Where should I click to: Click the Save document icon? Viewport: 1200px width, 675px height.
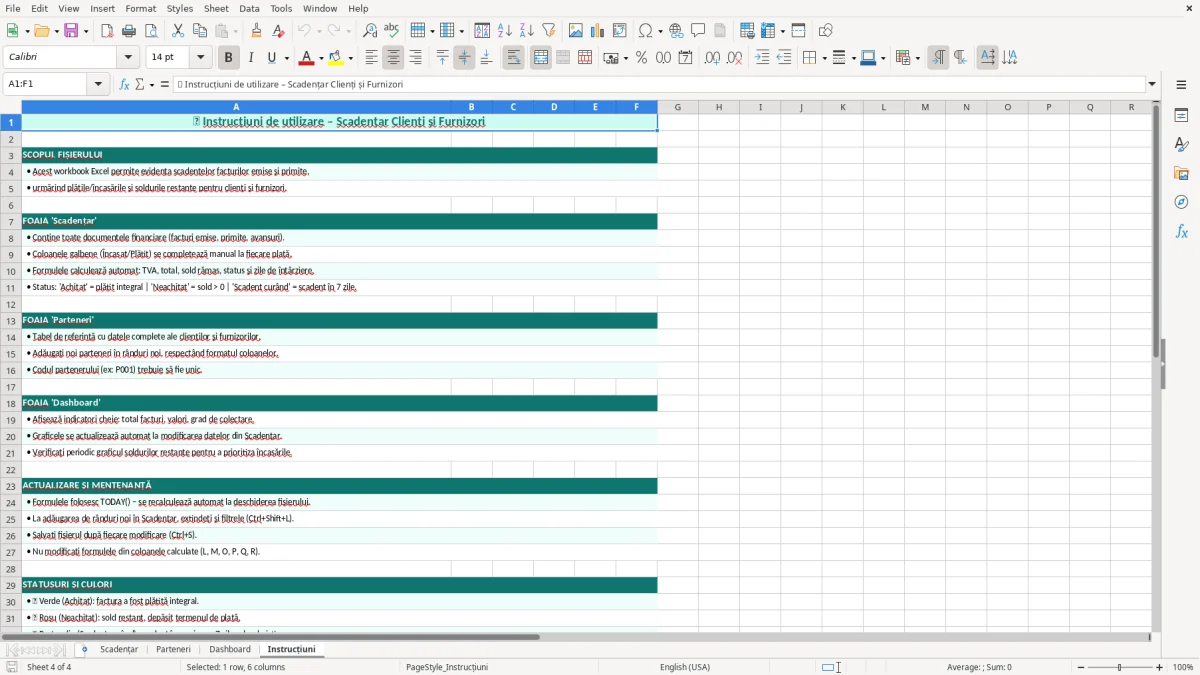click(x=71, y=31)
